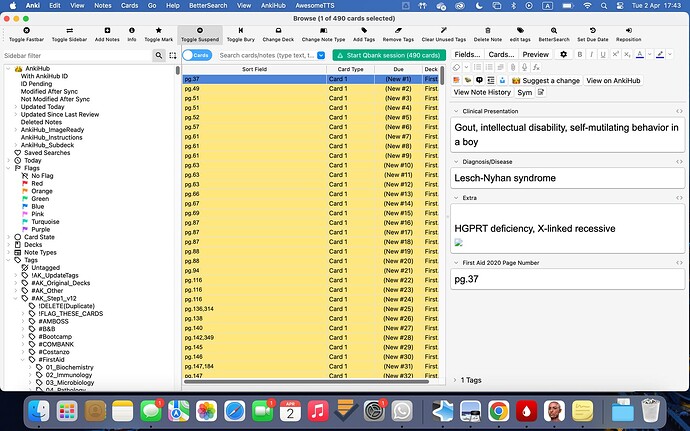Click Toggle Bury toolbar icon
The width and height of the screenshot is (690, 431).
pyautogui.click(x=241, y=30)
